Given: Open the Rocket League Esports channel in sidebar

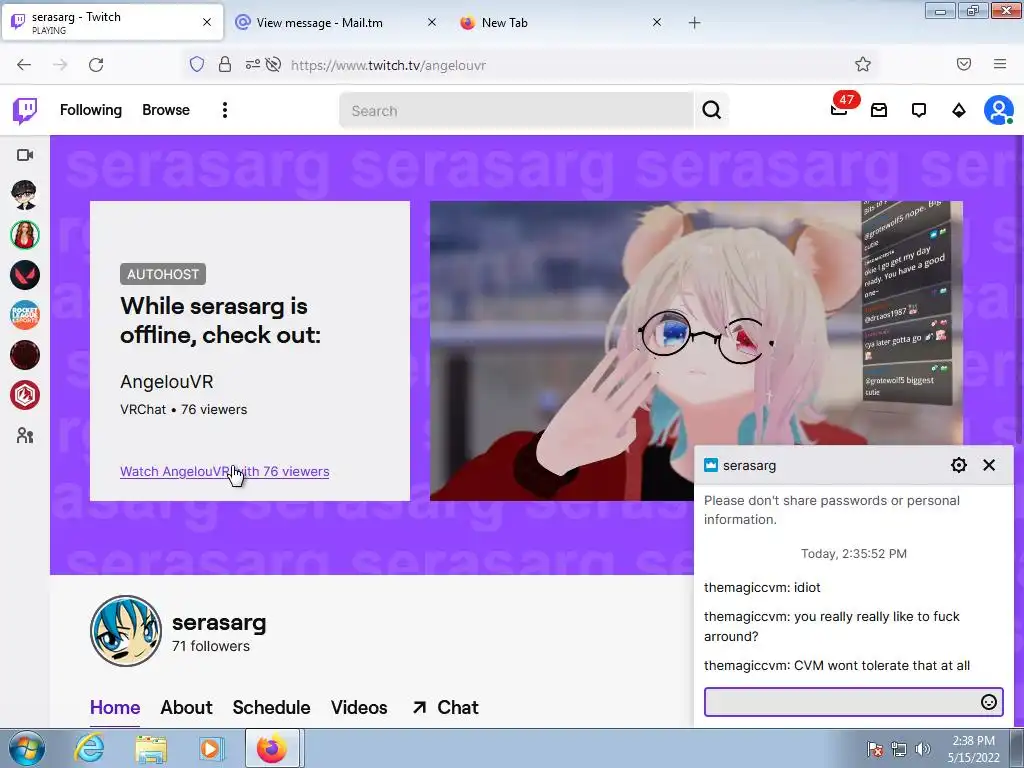Looking at the screenshot, I should point(25,315).
